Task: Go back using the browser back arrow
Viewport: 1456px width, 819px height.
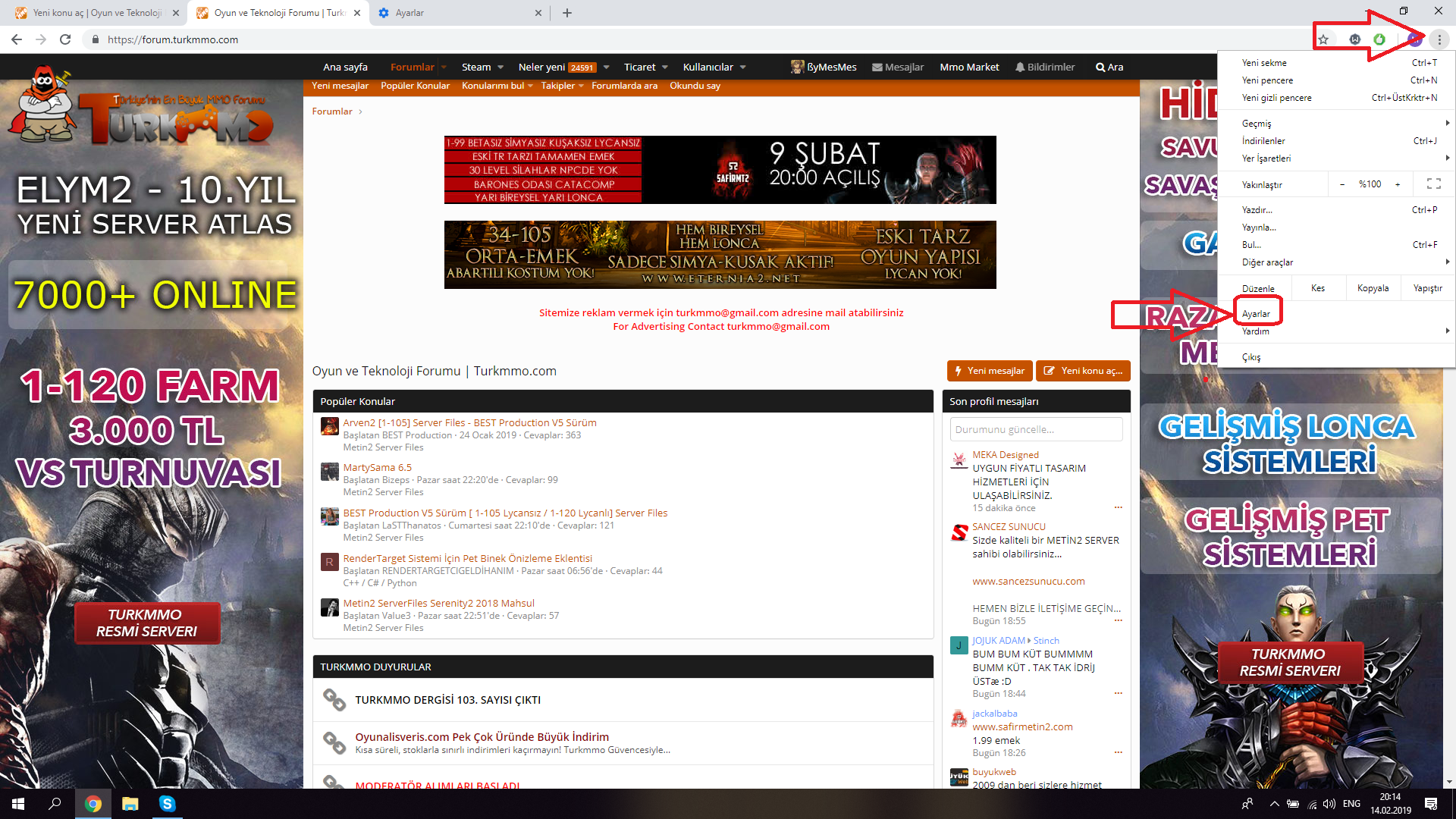Action: (x=17, y=39)
